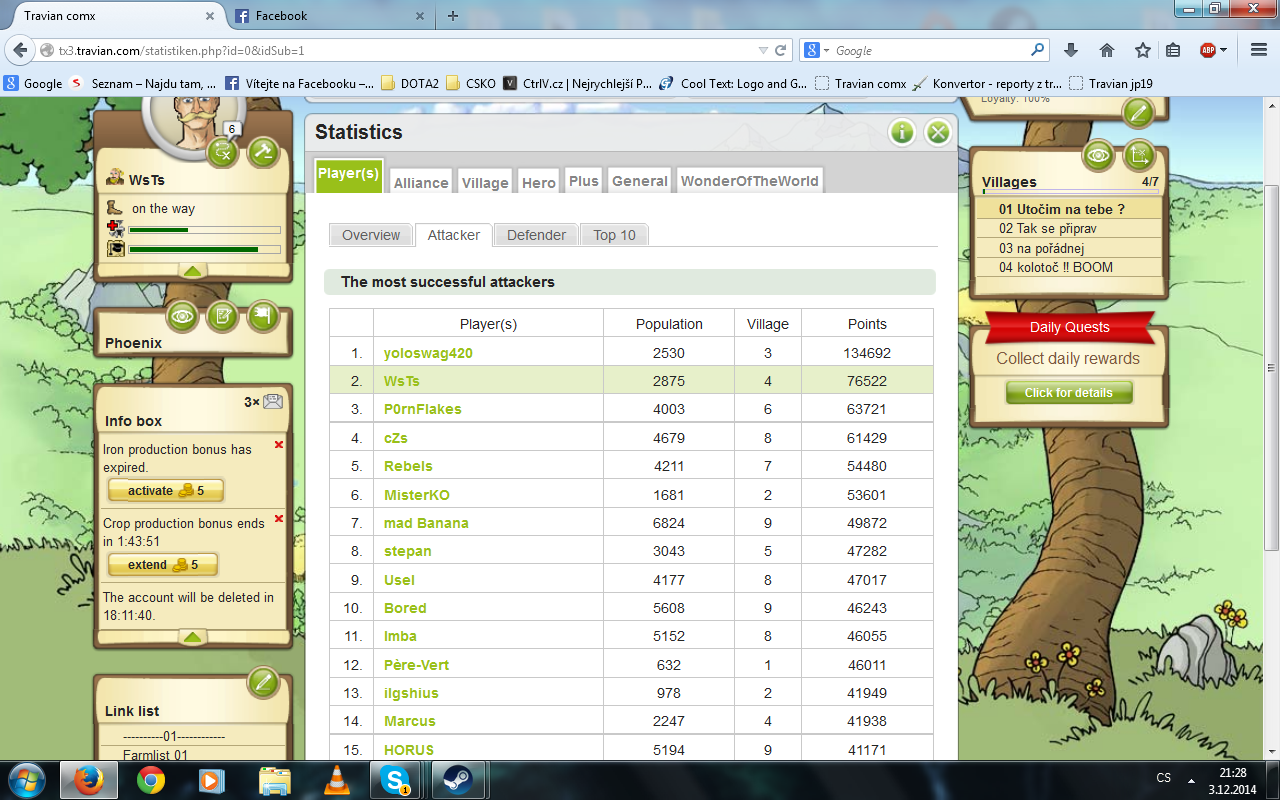Image resolution: width=1280 pixels, height=800 pixels.
Task: Click the Daily Quests 'Click for details' button
Action: (1068, 393)
